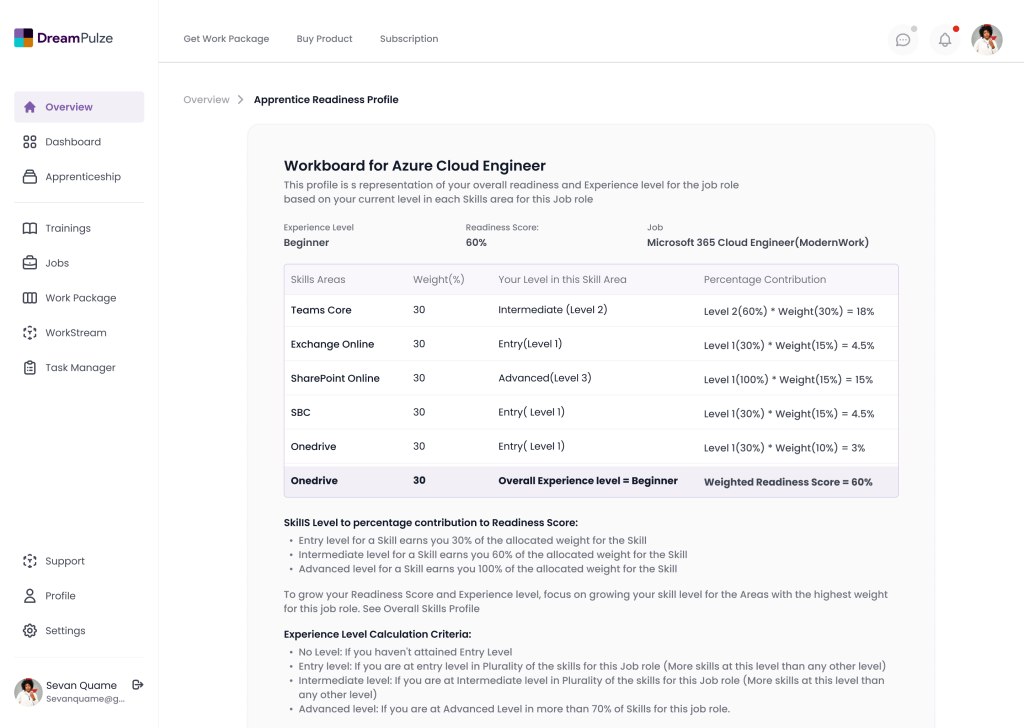
Task: Click the Apprenticeship icon in sidebar
Action: click(30, 177)
